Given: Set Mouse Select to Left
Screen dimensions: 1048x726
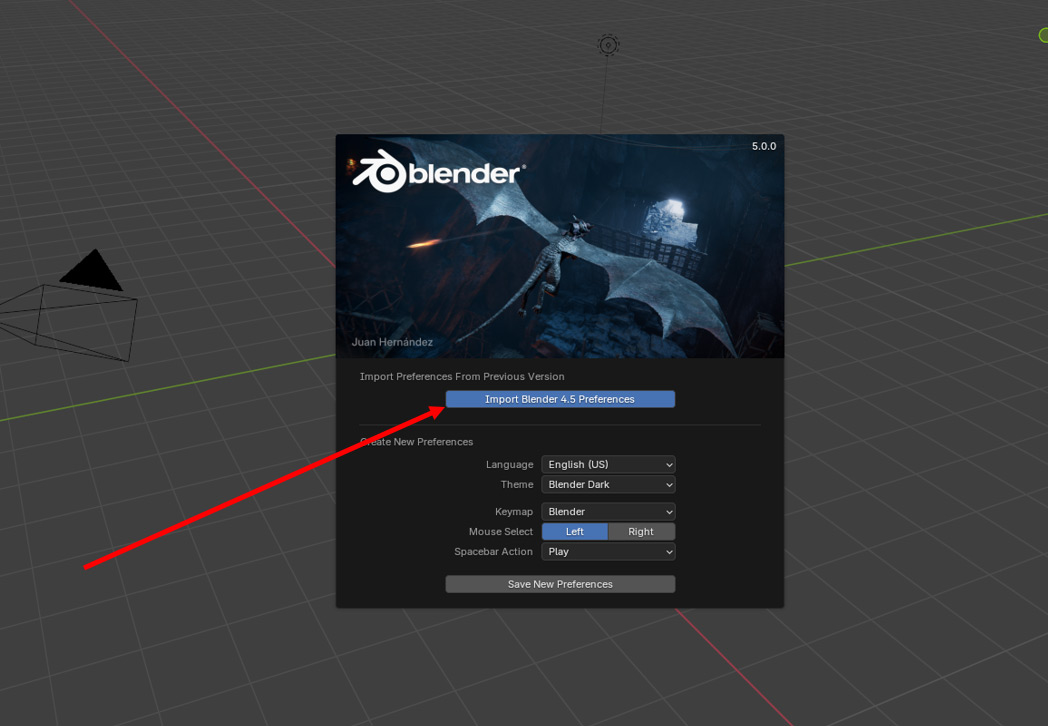Looking at the screenshot, I should coord(575,531).
